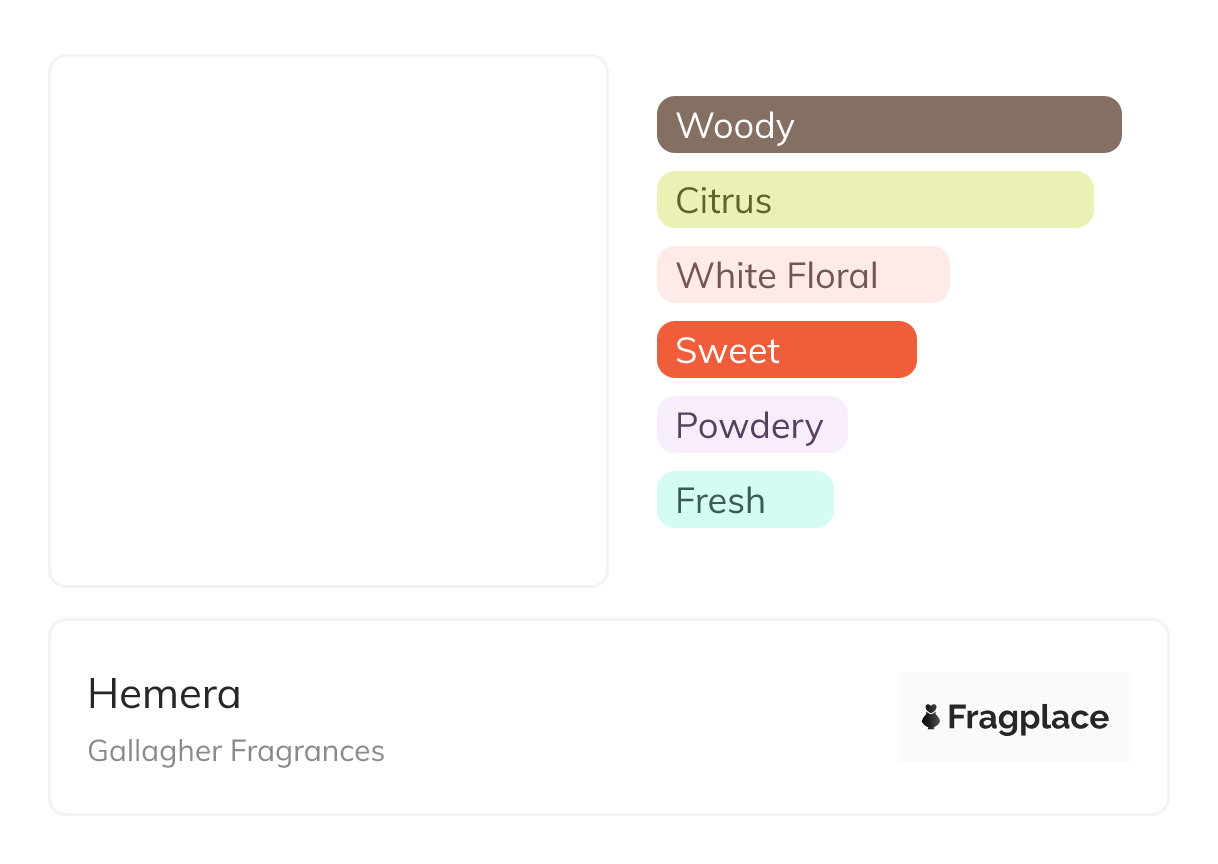Open the Gallagher Fragrances brand link
The image size is (1218, 864).
[236, 751]
